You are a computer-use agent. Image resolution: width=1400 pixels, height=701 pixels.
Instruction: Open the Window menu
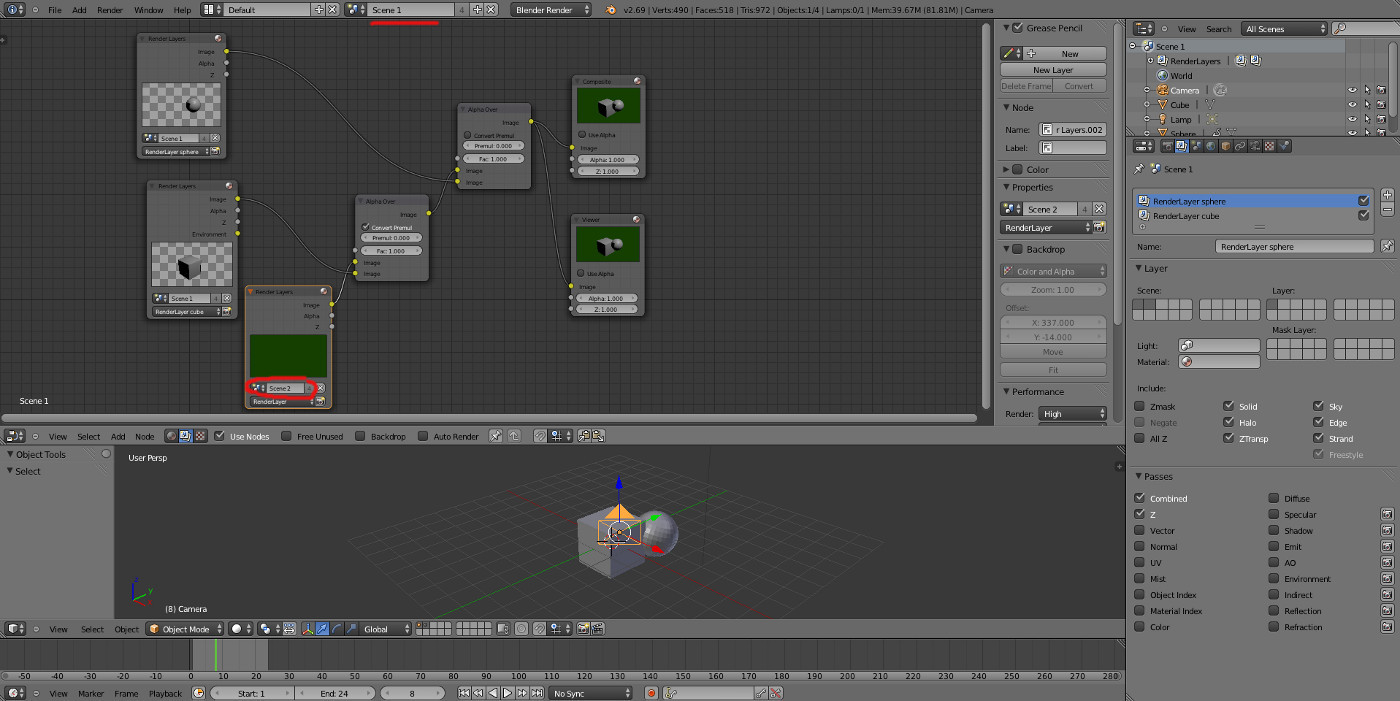[148, 9]
